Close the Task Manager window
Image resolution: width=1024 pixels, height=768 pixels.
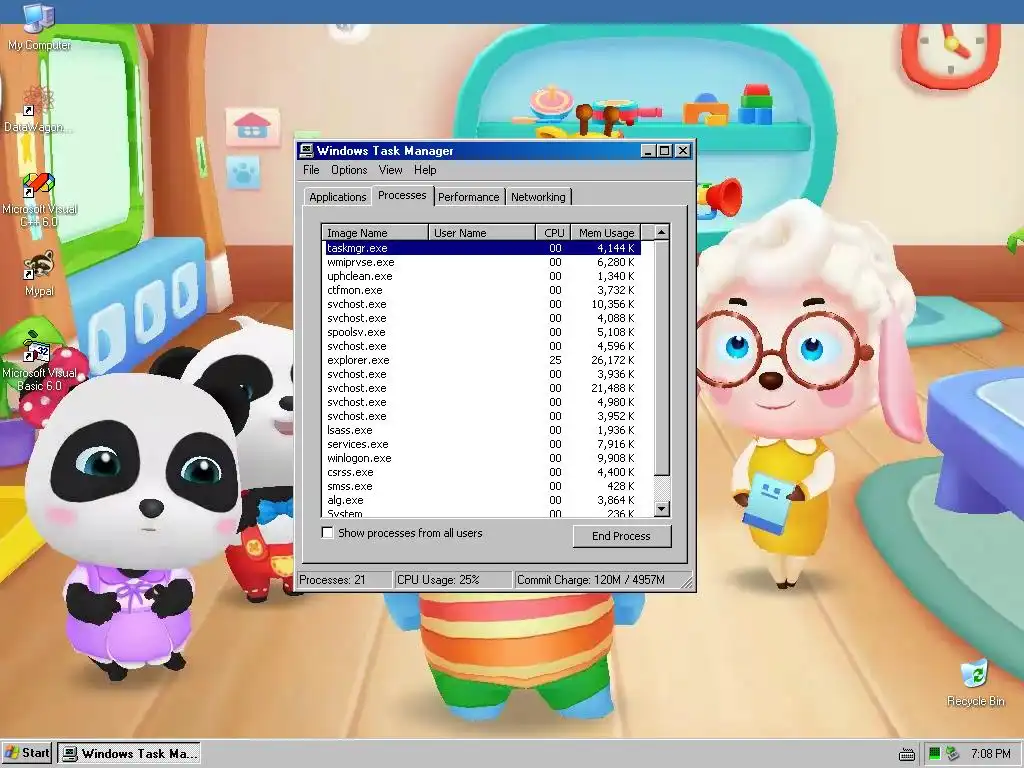(682, 151)
